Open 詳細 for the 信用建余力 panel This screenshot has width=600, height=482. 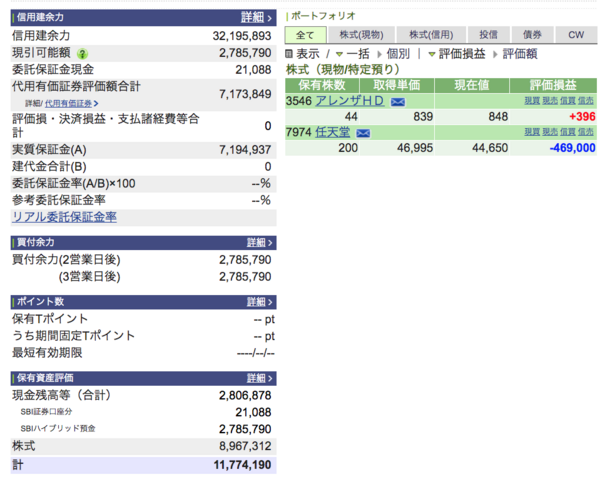coord(256,18)
